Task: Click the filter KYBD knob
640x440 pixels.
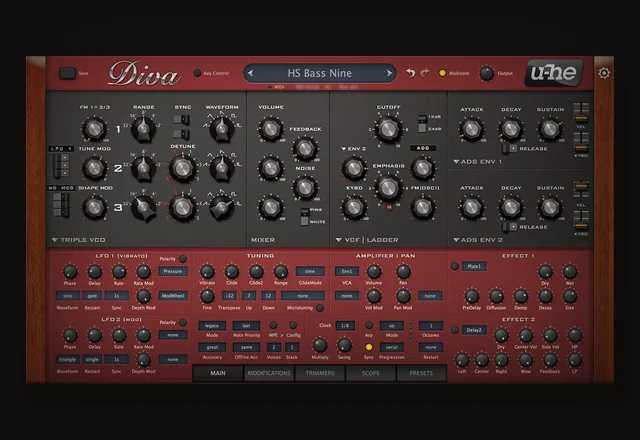Action: tap(354, 207)
